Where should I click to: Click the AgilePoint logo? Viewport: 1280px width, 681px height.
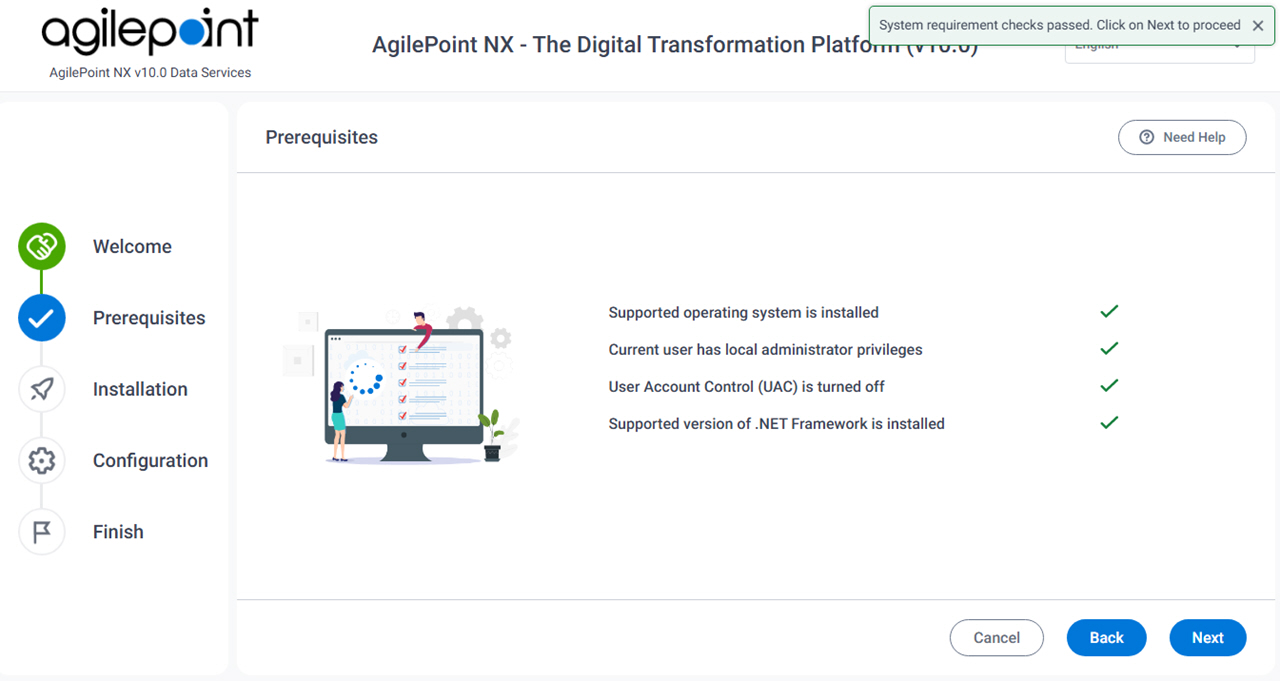(150, 32)
